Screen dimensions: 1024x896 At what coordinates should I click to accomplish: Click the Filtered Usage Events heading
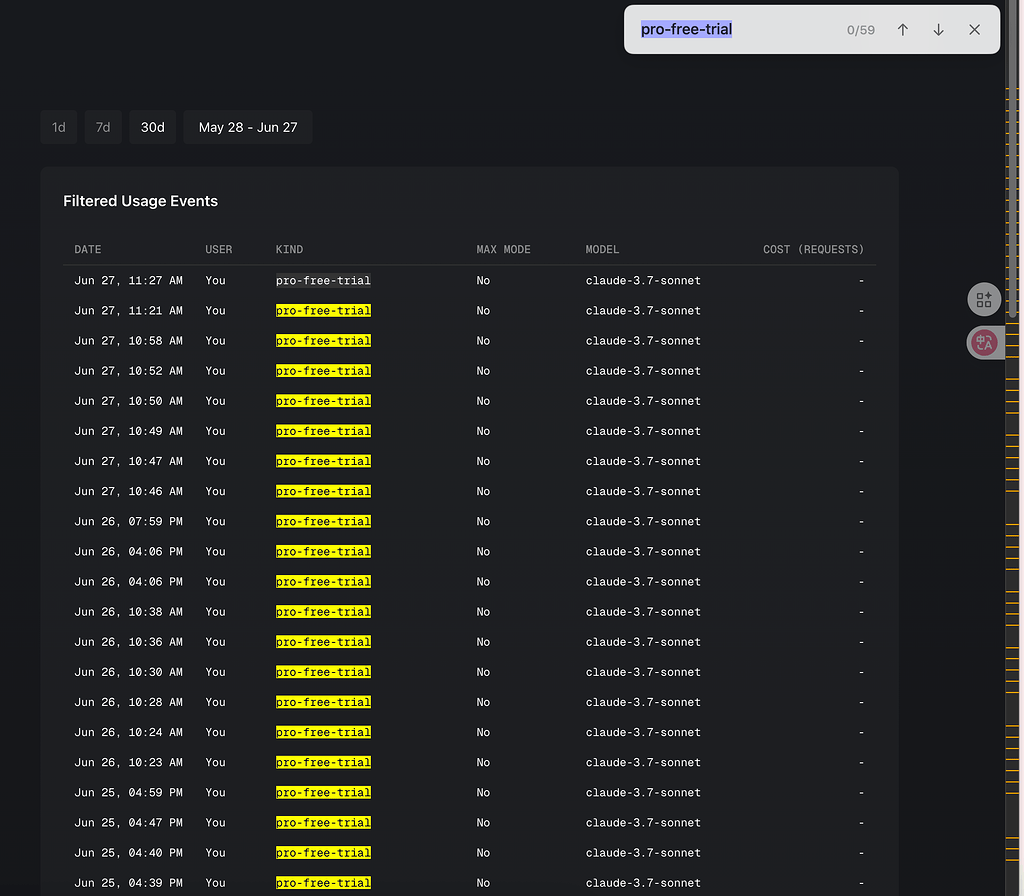tap(140, 201)
